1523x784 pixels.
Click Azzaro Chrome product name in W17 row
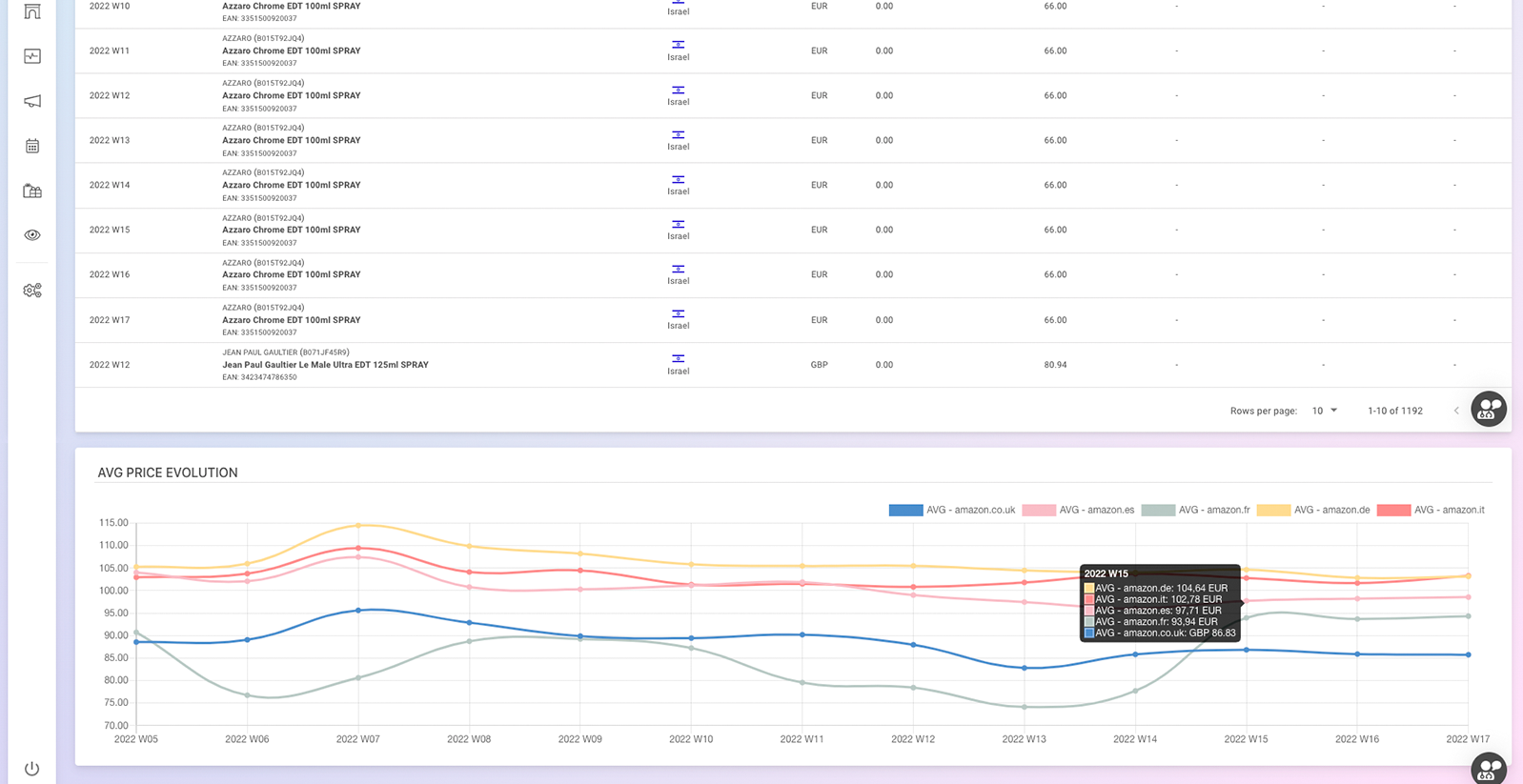point(291,320)
